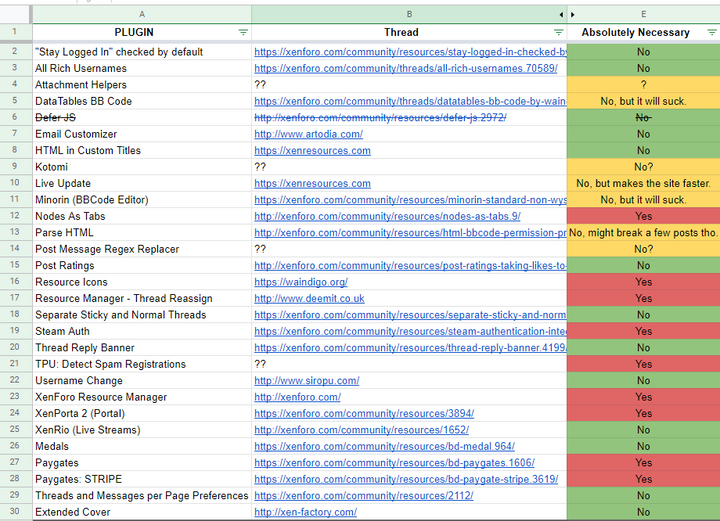The width and height of the screenshot is (720, 521).
Task: Open the artodia.com link for Email Customizer
Action: [308, 134]
